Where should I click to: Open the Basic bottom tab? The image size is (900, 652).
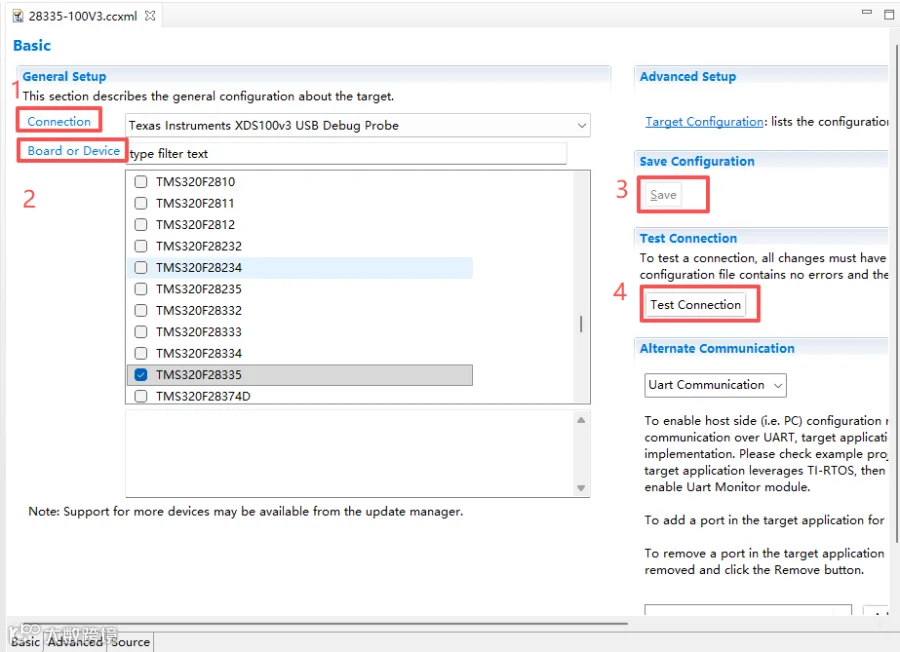(x=25, y=642)
